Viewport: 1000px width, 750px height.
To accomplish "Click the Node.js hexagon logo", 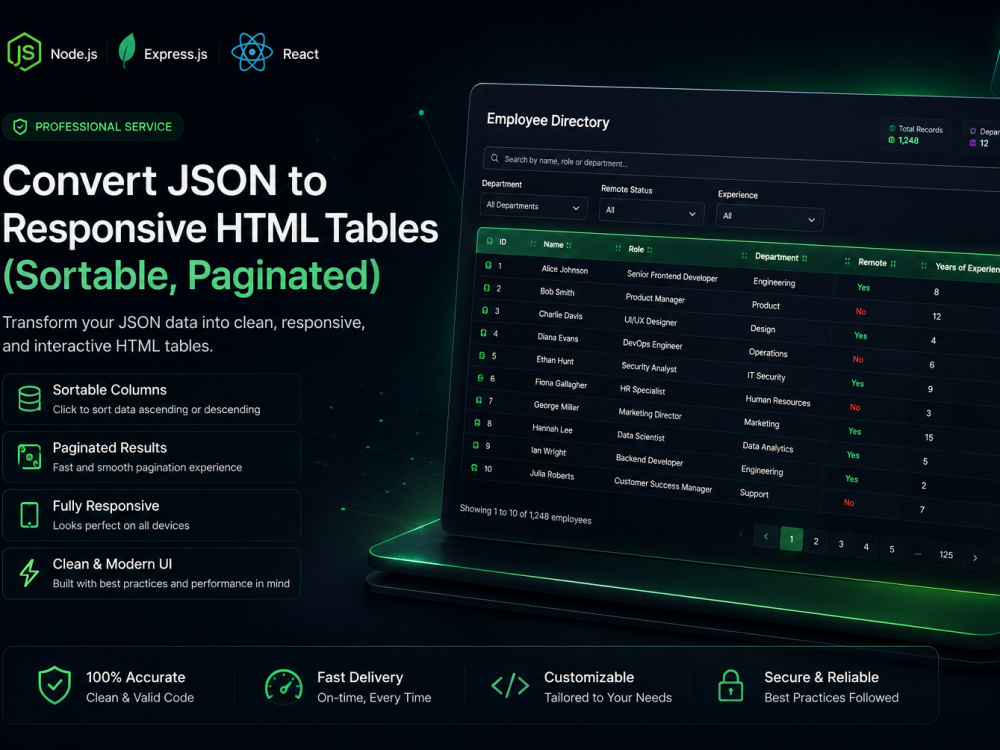I will pyautogui.click(x=24, y=52).
